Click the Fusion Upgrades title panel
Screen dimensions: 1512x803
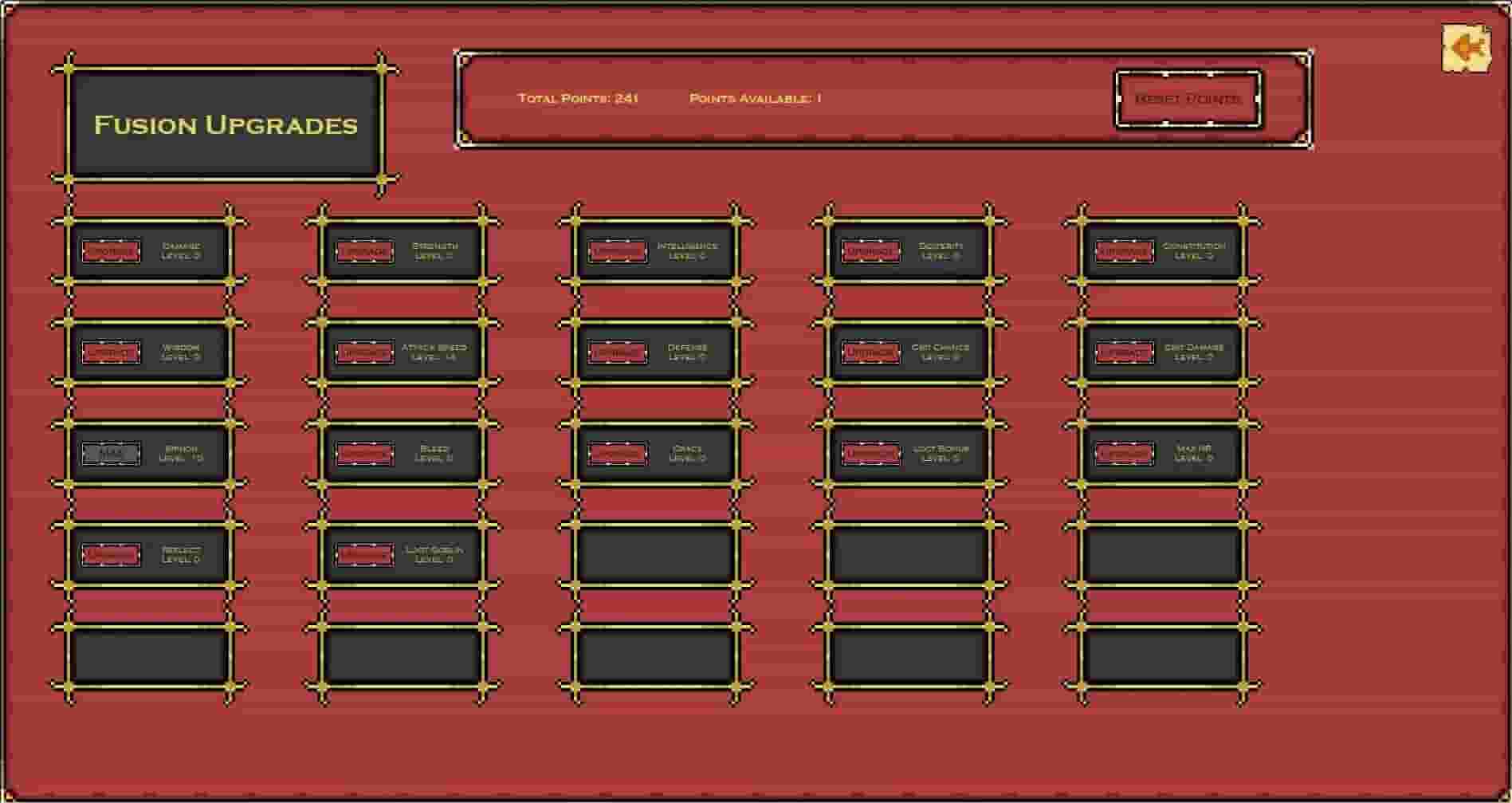(226, 125)
